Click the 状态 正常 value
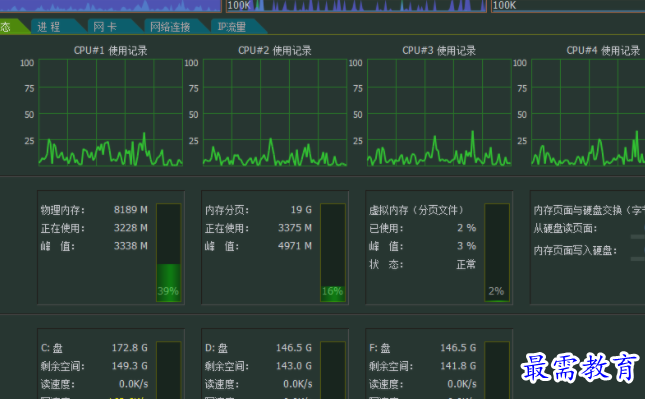The image size is (645, 399). [x=466, y=264]
